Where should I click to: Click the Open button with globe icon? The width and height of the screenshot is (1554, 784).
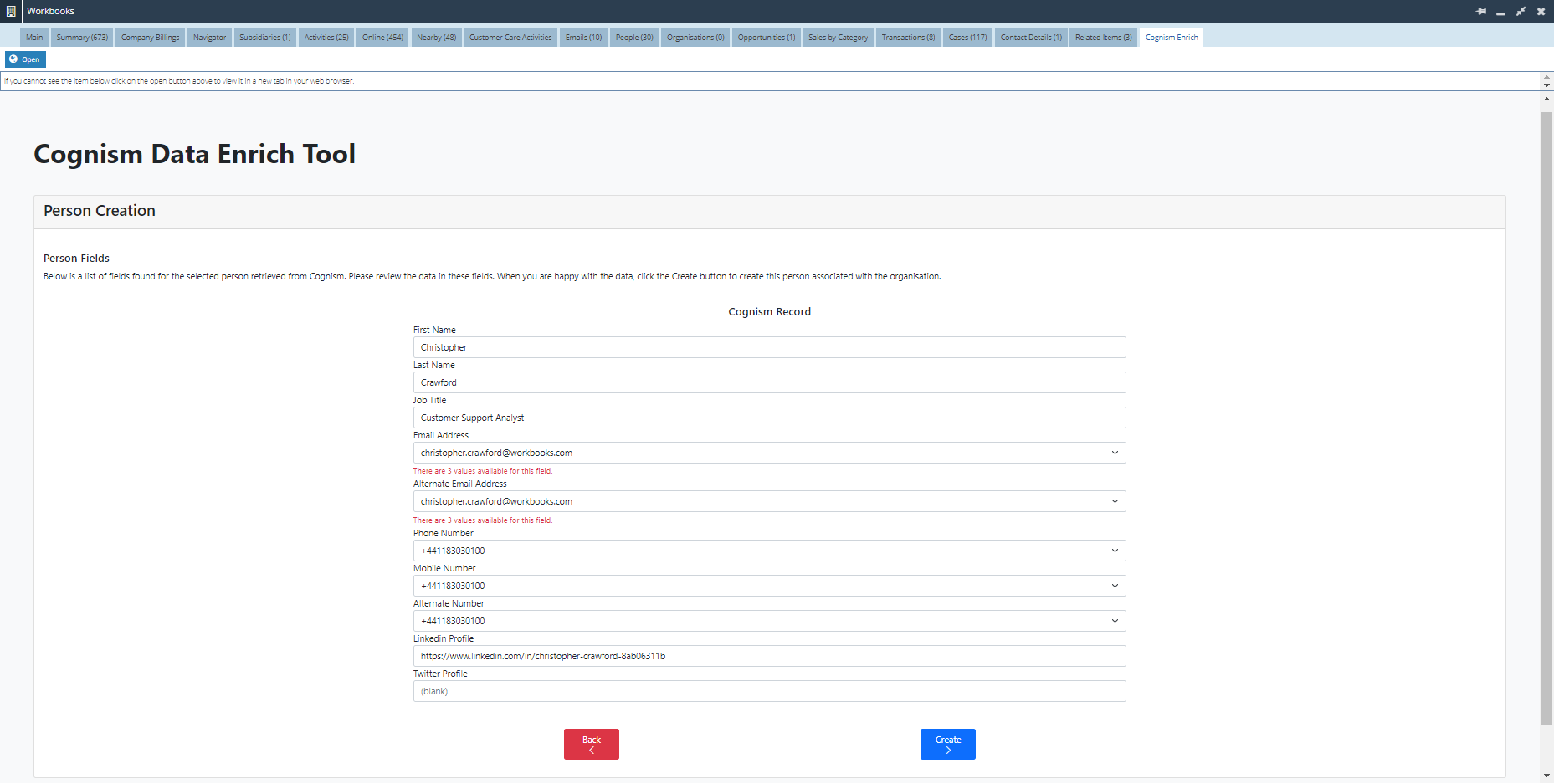[25, 59]
